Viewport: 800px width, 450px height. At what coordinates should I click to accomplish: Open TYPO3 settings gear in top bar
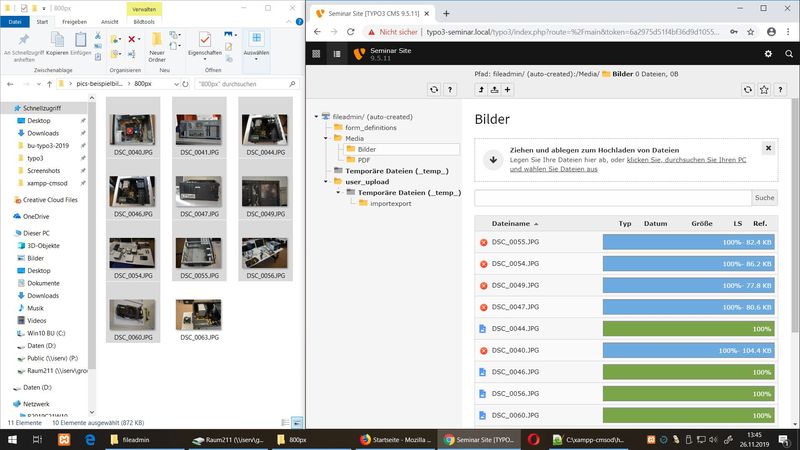(768, 54)
